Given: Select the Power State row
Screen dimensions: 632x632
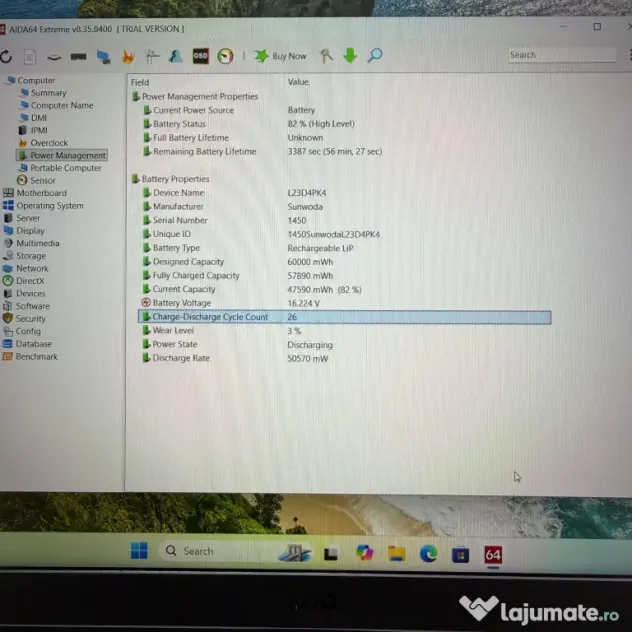Looking at the screenshot, I should coord(347,344).
